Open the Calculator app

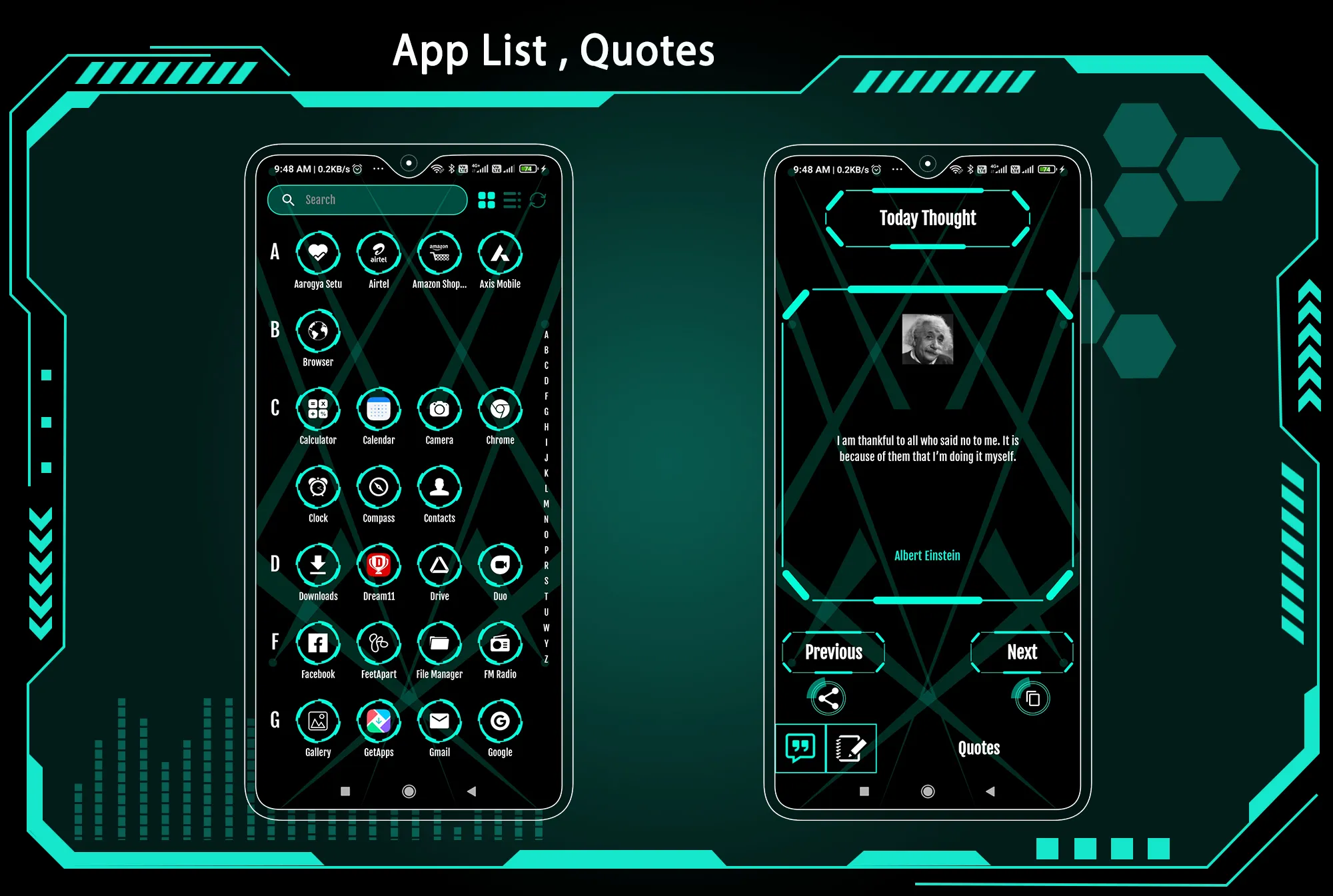coord(318,408)
